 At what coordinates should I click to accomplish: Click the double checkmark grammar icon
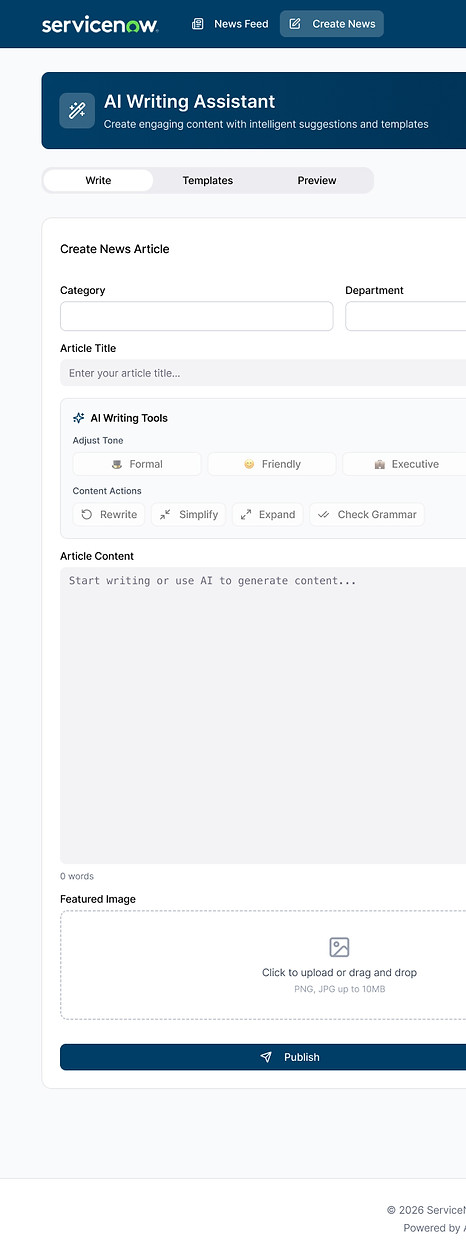pyautogui.click(x=324, y=514)
